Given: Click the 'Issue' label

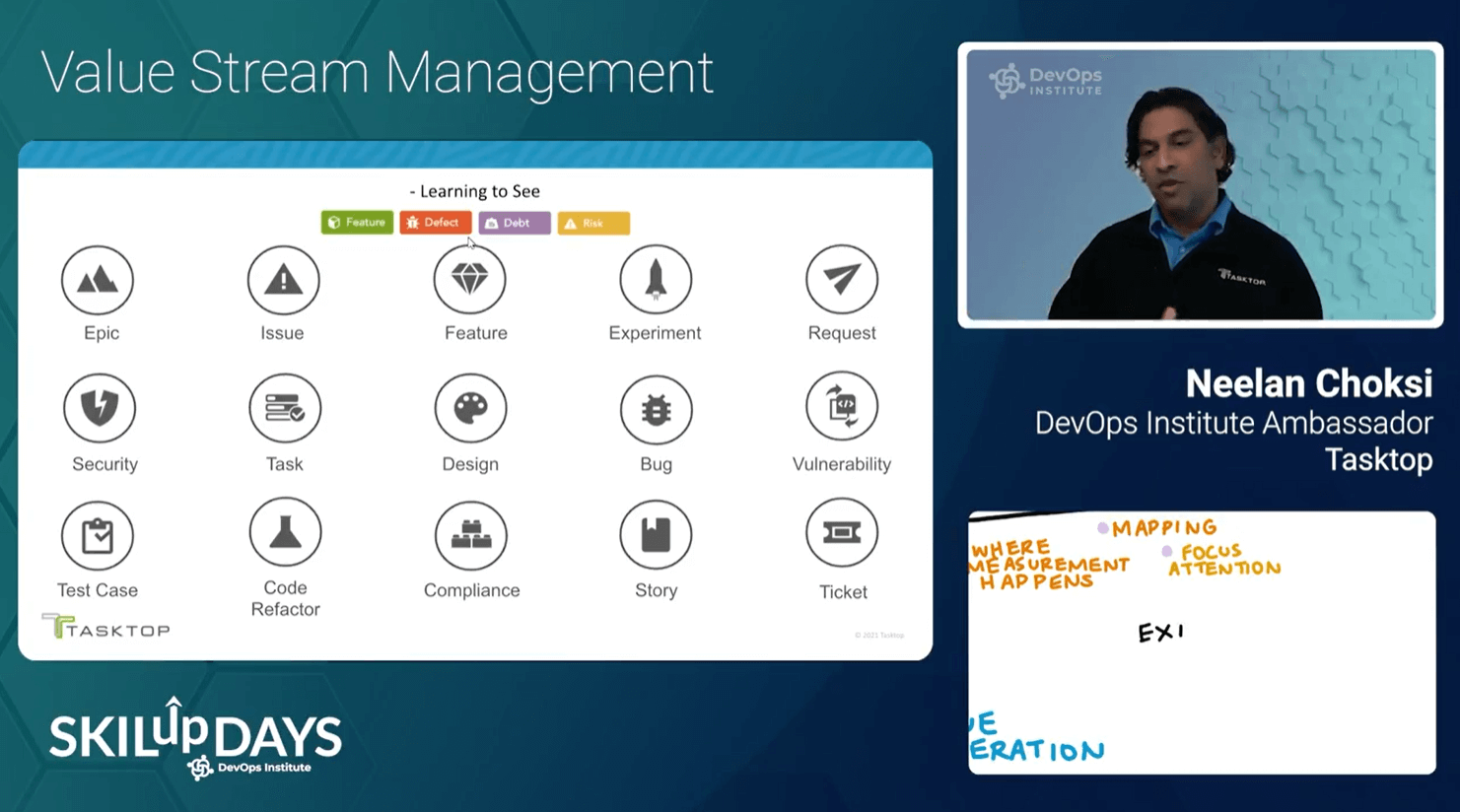Looking at the screenshot, I should pyautogui.click(x=282, y=333).
